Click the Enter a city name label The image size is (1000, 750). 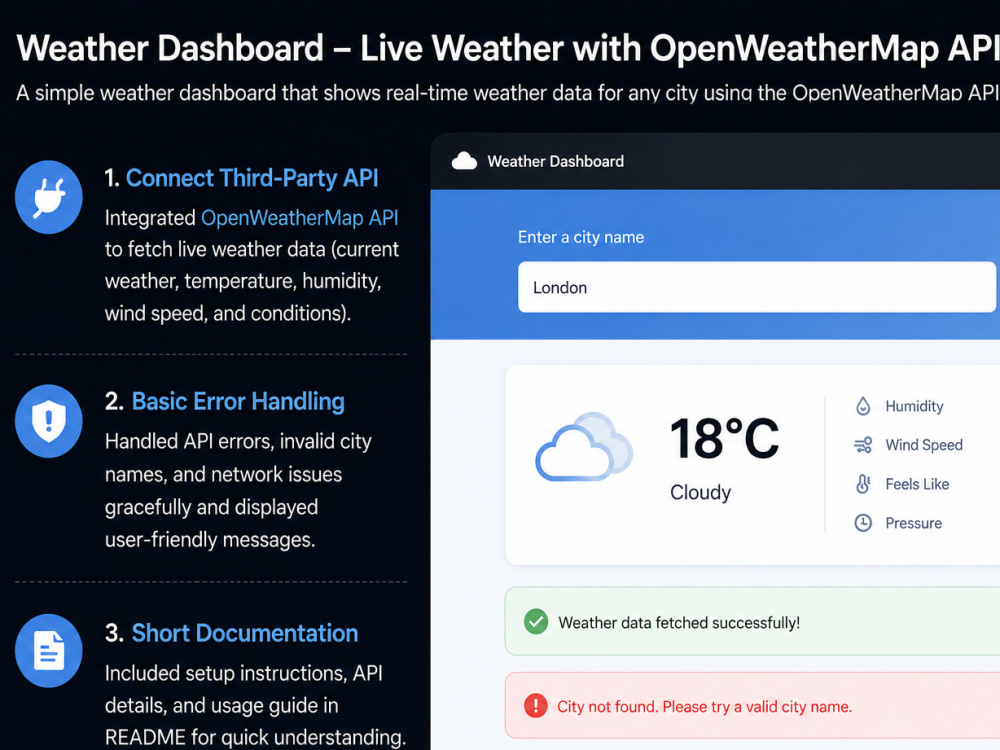coord(581,237)
